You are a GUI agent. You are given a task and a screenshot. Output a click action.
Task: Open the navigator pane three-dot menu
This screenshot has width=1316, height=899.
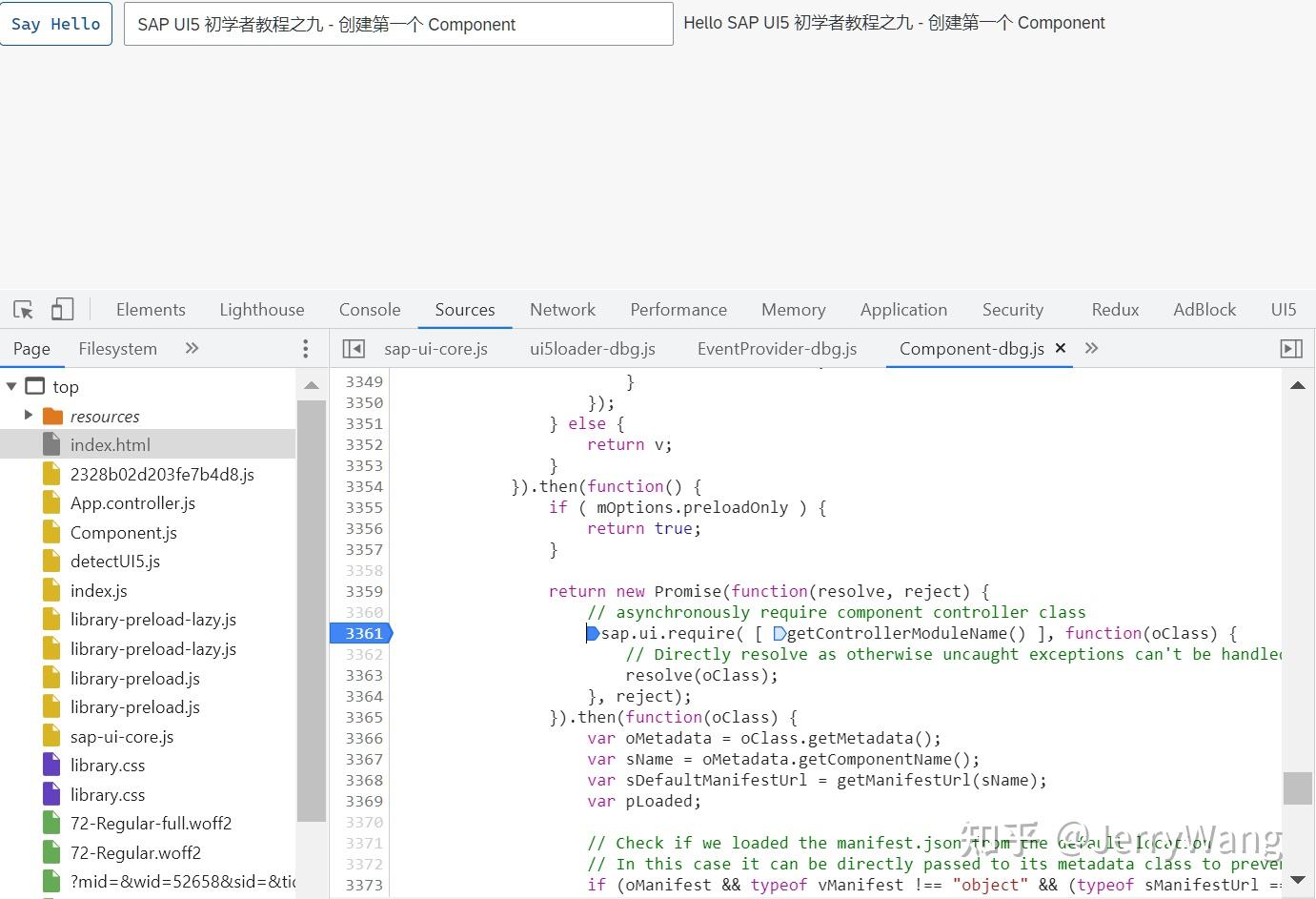[x=305, y=348]
